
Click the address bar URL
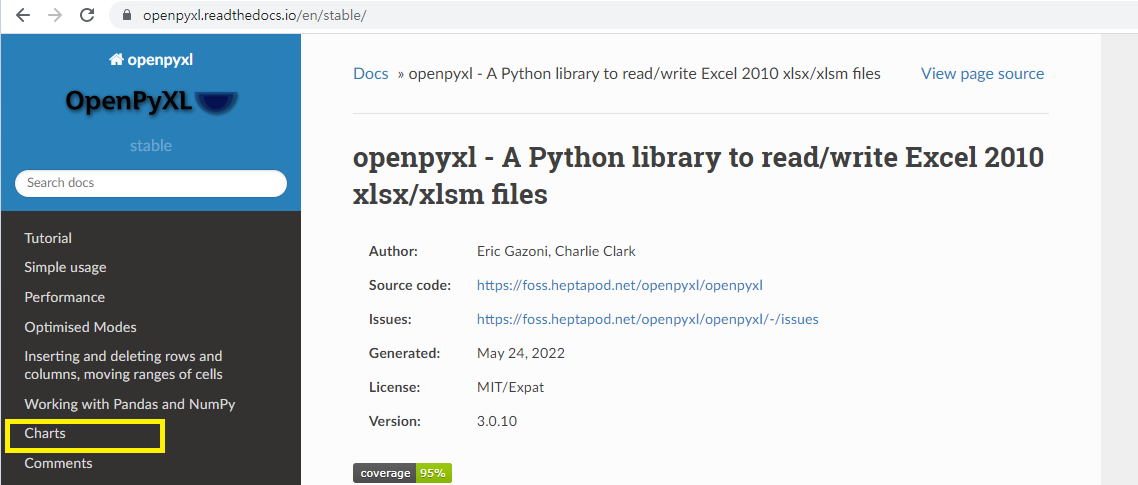coord(254,15)
